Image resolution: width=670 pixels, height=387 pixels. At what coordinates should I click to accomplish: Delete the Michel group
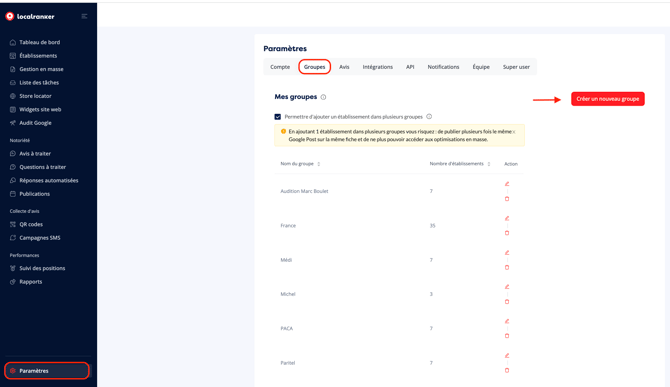(x=507, y=302)
